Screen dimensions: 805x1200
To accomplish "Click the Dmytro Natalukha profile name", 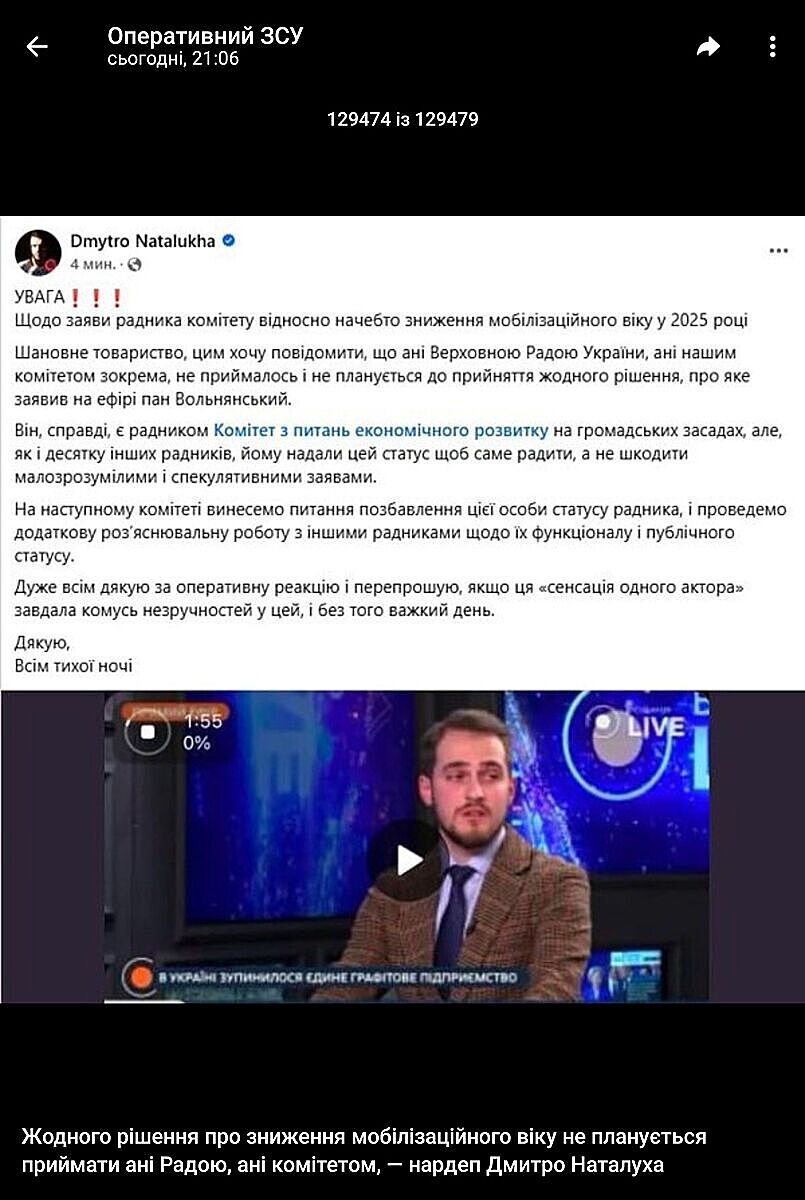I will pyautogui.click(x=143, y=241).
